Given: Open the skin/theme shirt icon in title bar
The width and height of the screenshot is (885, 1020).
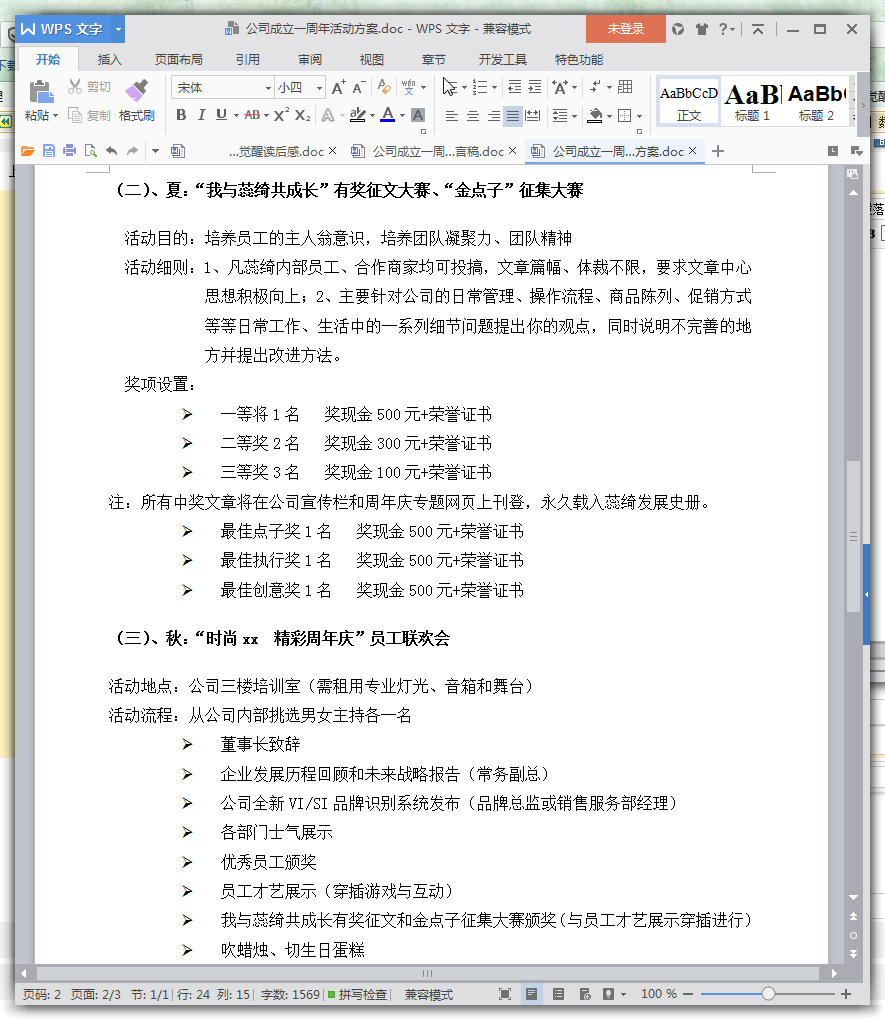Looking at the screenshot, I should click(701, 29).
